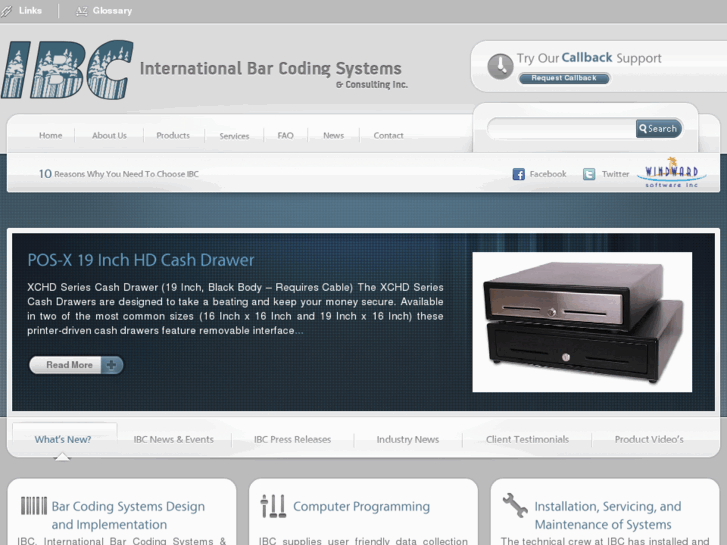Open the Windward Software logo
The width and height of the screenshot is (727, 545).
(x=672, y=173)
